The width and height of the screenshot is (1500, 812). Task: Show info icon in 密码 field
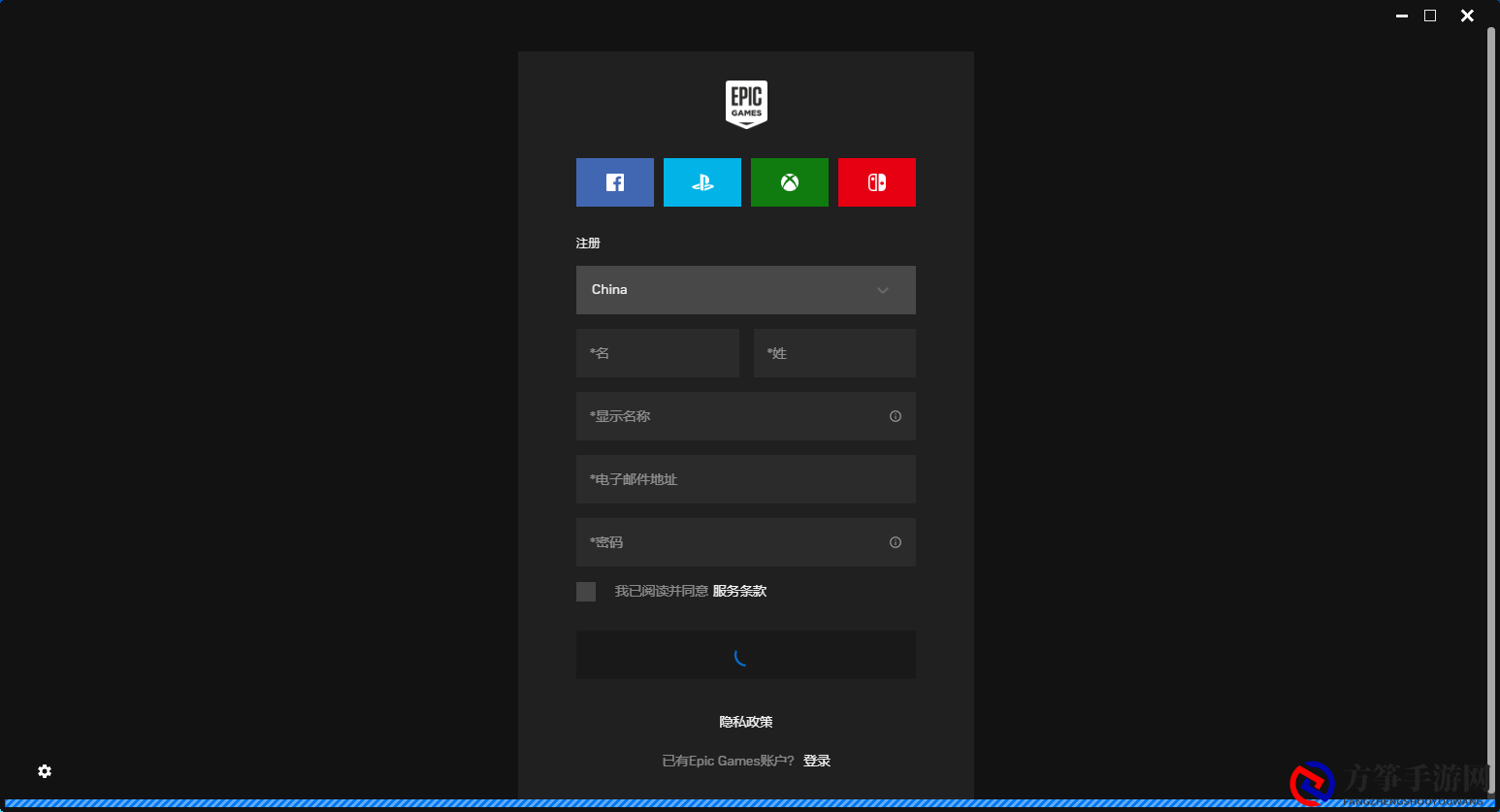click(896, 542)
